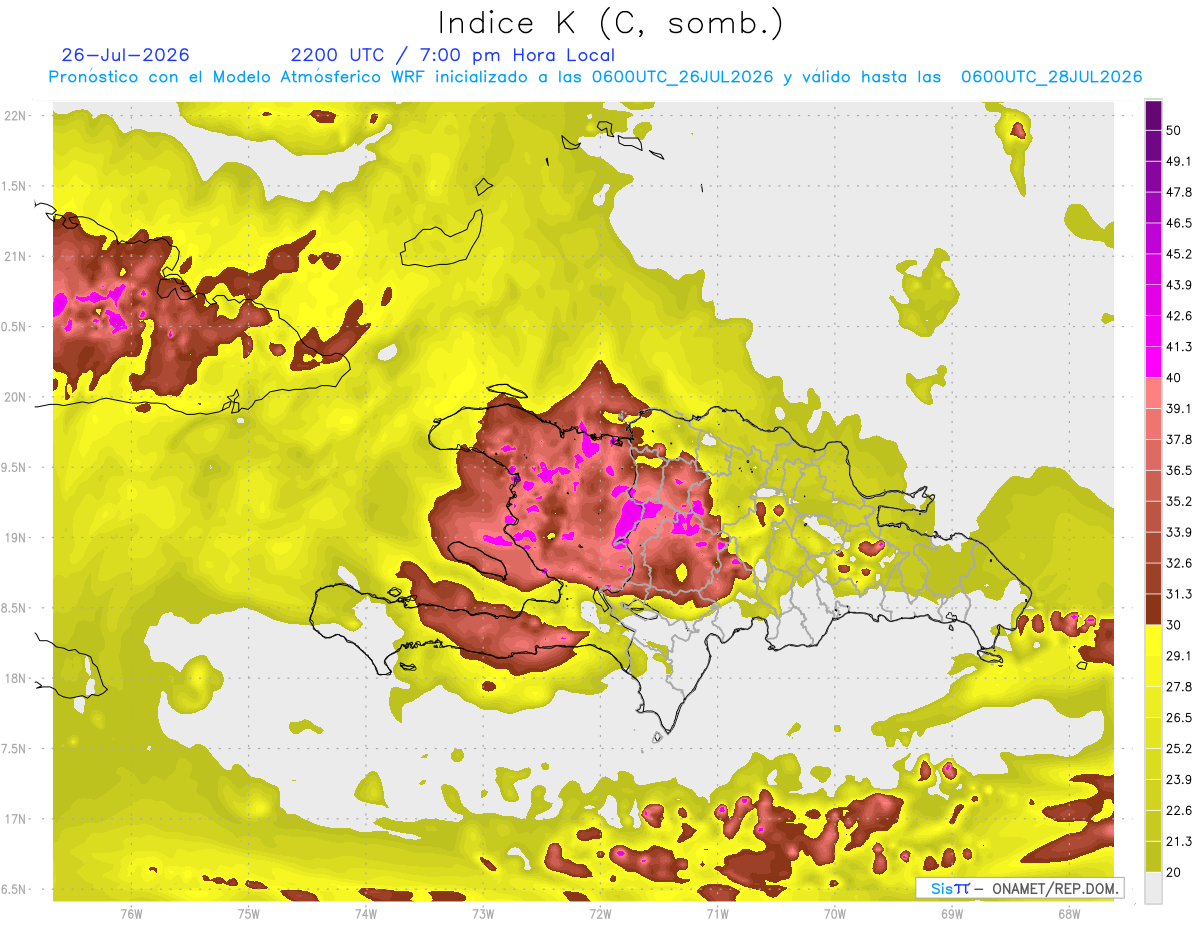Select the "42.6" colorbar value
This screenshot has width=1200, height=927.
[1178, 316]
